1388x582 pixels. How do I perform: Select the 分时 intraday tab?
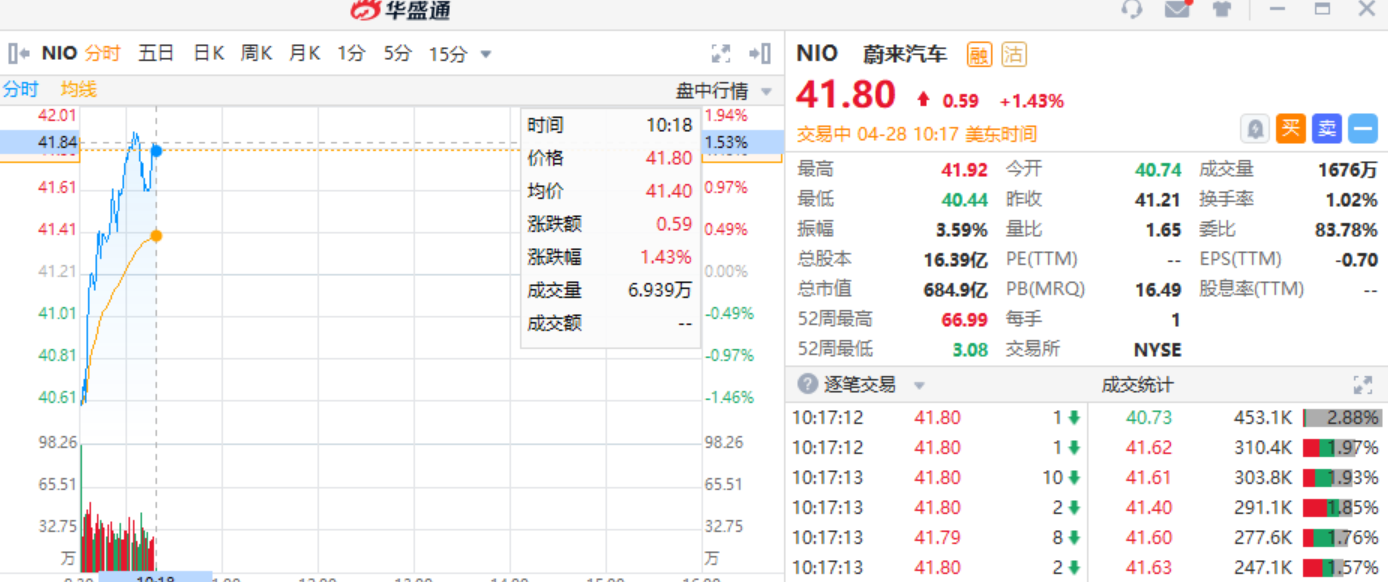pyautogui.click(x=102, y=53)
